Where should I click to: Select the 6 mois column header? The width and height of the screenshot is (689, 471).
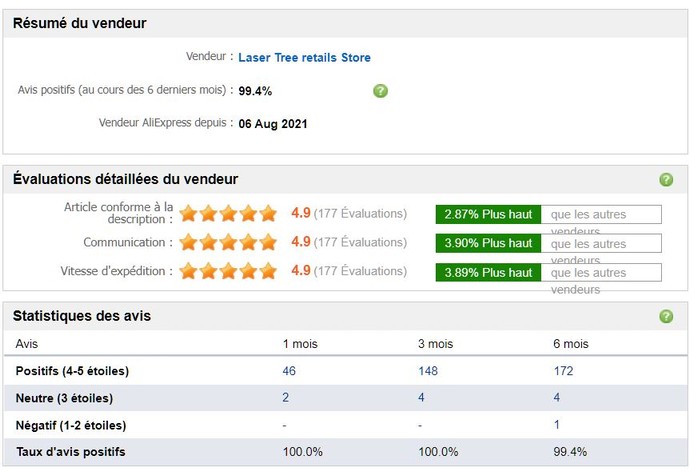click(x=571, y=344)
